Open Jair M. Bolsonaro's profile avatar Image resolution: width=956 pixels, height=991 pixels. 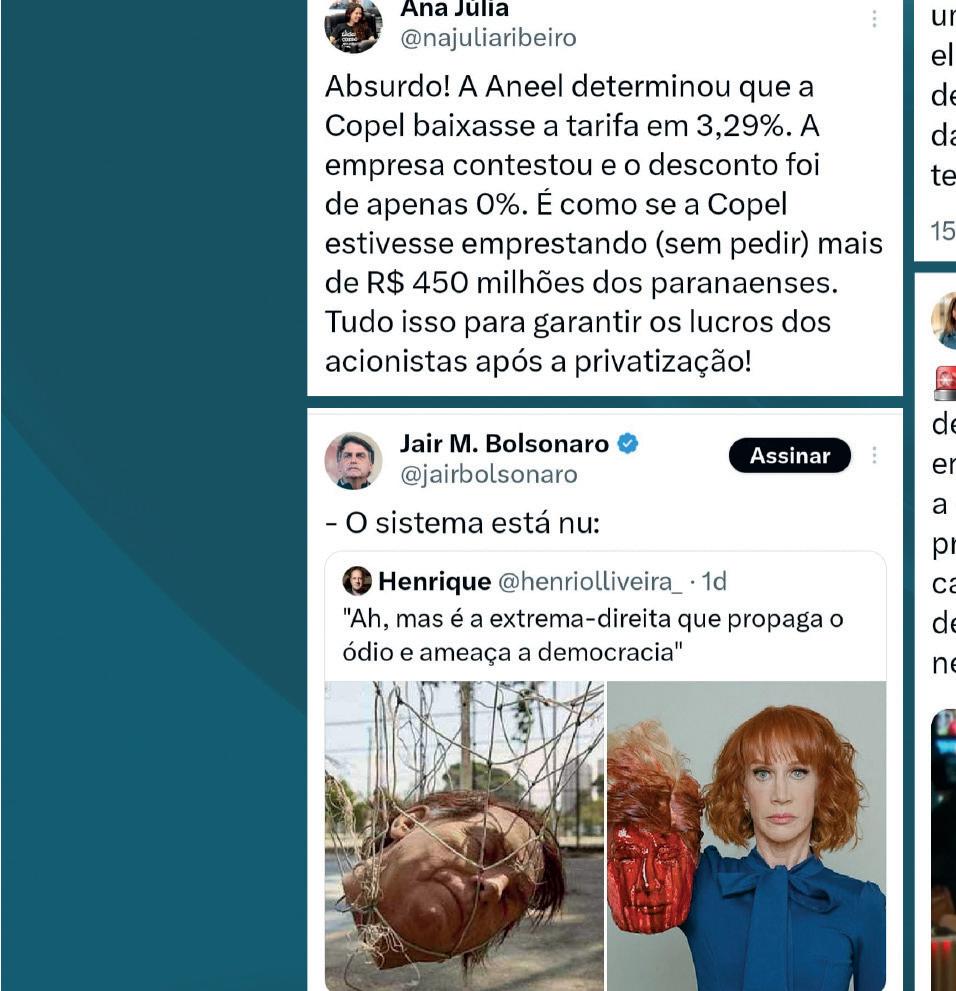[x=353, y=461]
